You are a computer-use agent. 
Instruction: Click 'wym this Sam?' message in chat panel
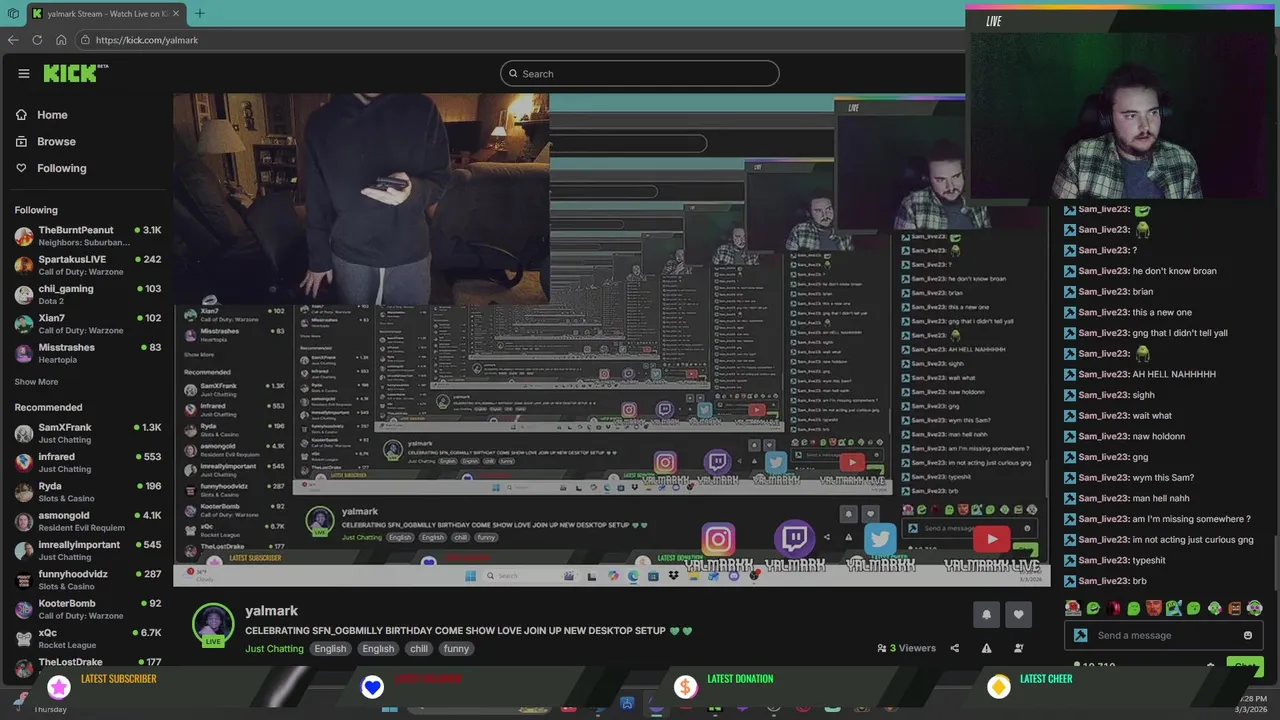tap(1163, 478)
